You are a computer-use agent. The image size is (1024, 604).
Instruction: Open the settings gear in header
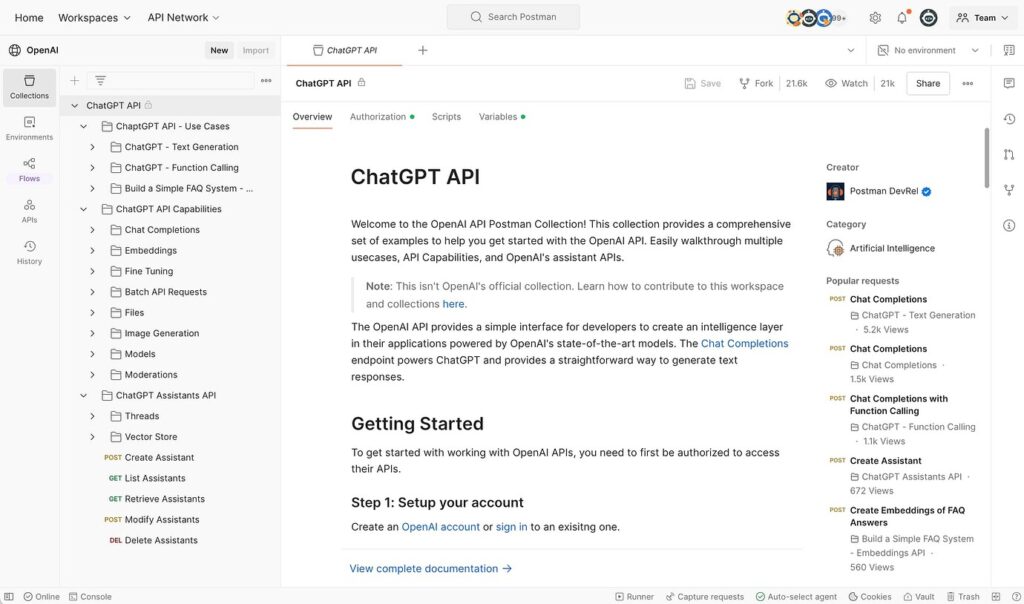(x=875, y=18)
